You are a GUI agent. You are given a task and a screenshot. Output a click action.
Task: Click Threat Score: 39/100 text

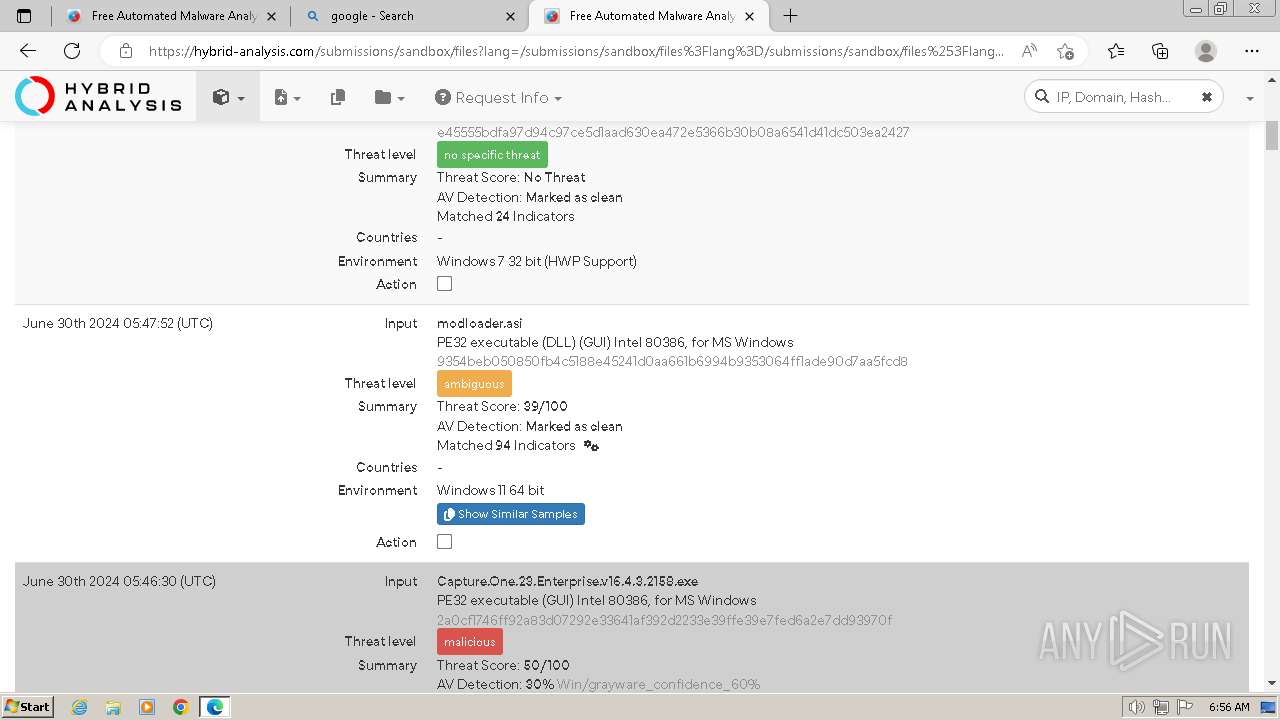coord(502,406)
